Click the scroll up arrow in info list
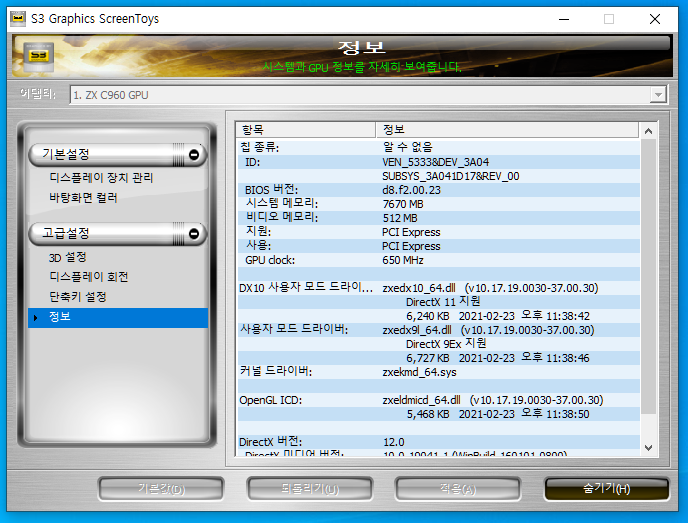The width and height of the screenshot is (688, 523). (x=649, y=131)
